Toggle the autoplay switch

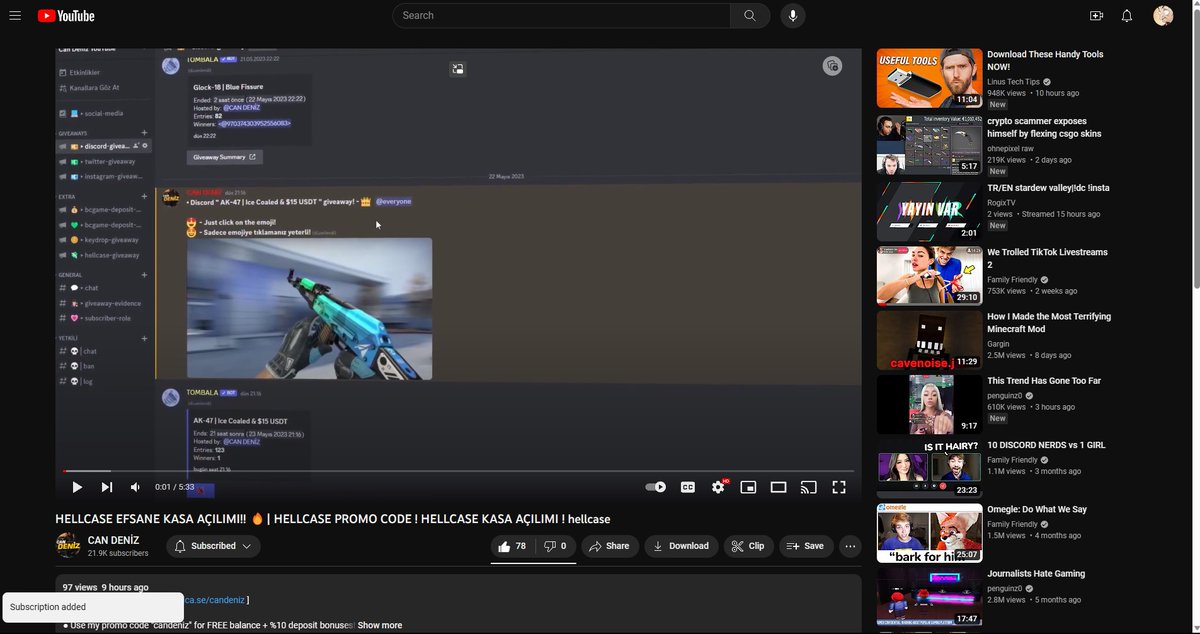coord(656,487)
